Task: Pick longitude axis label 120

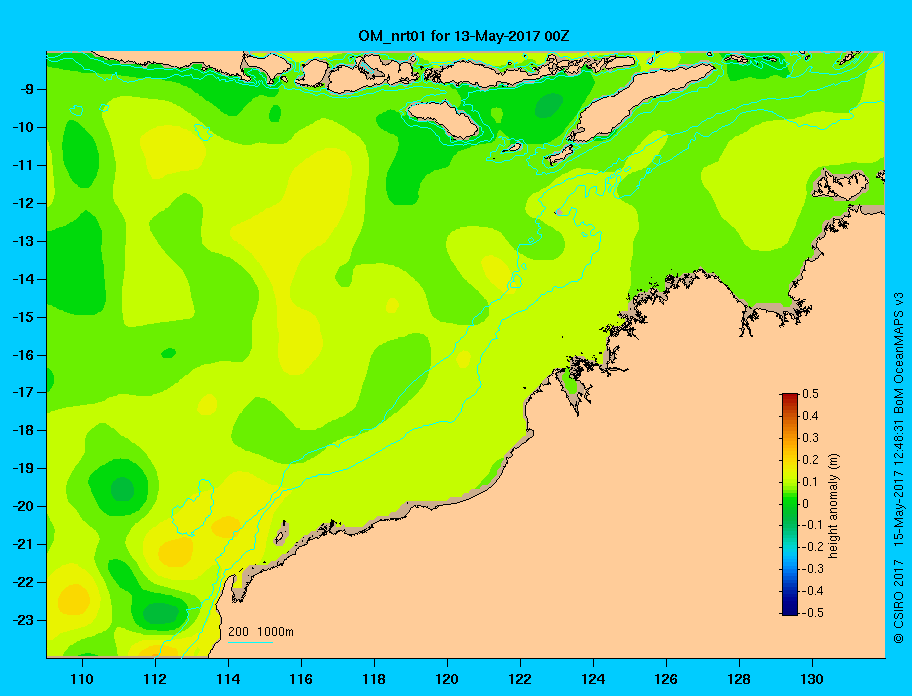Action: point(447,679)
